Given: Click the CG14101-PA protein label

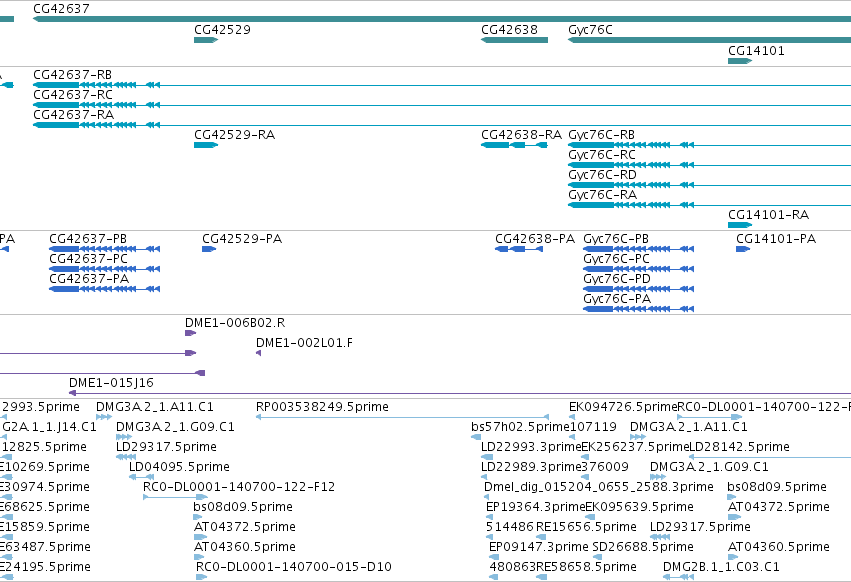Looking at the screenshot, I should click(776, 239).
